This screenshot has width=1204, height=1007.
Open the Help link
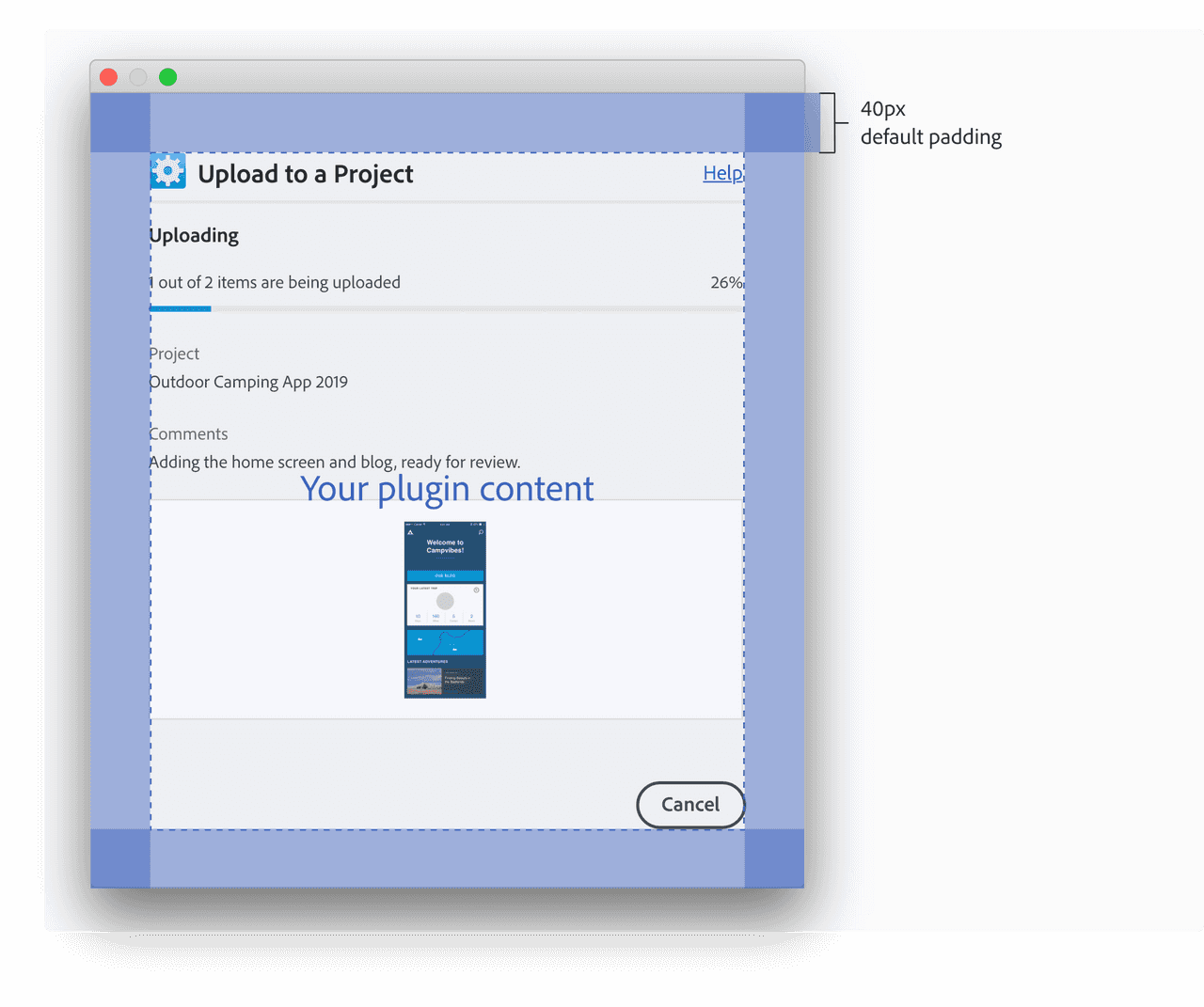tap(723, 173)
